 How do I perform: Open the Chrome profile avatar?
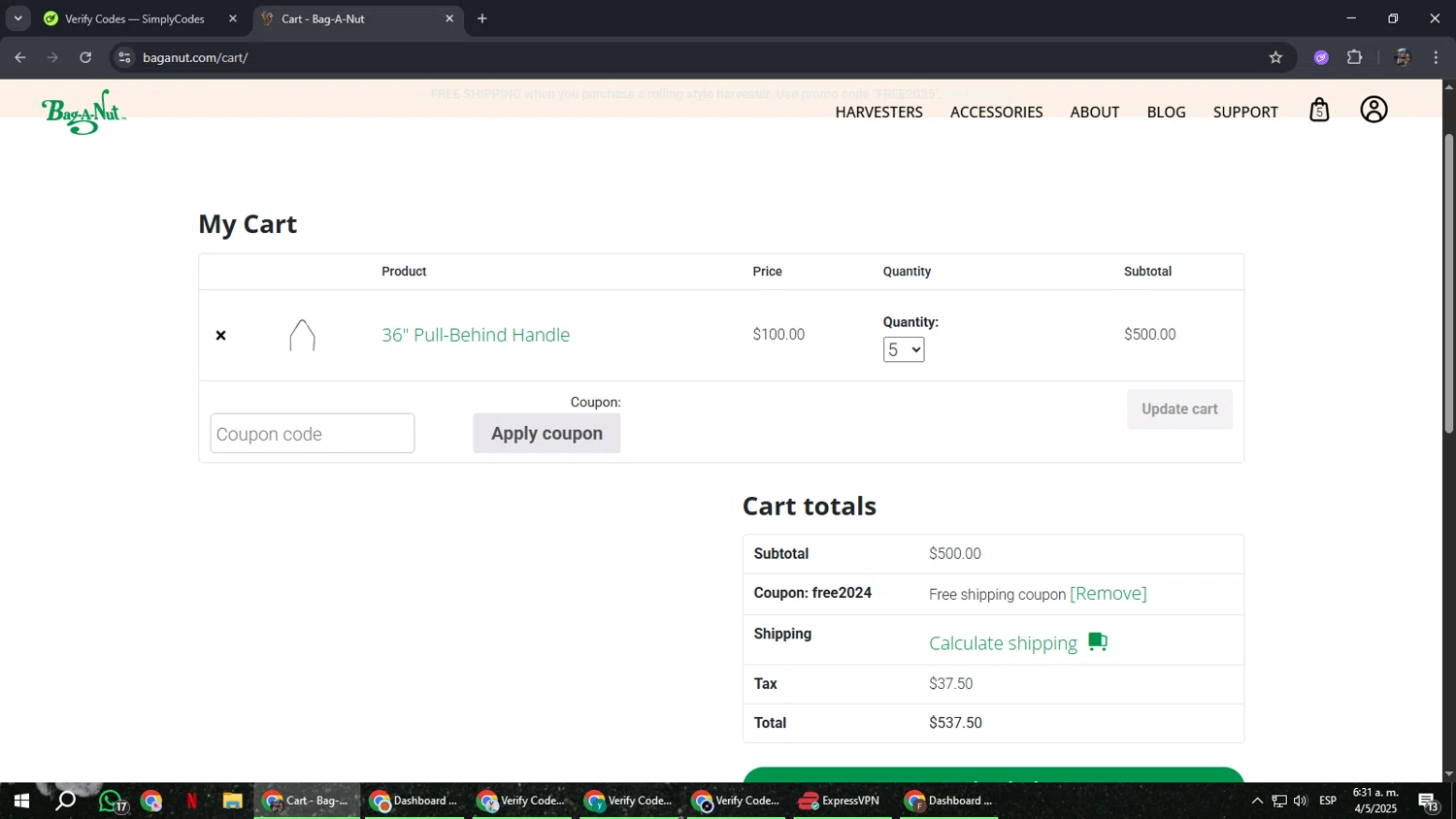[1402, 57]
